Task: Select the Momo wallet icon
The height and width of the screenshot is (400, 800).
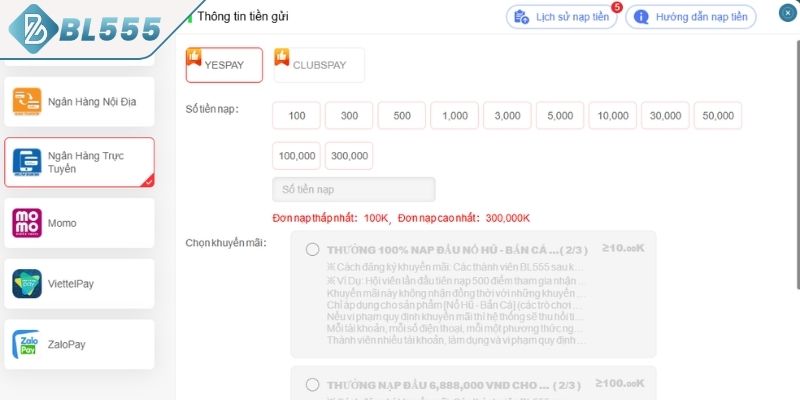Action: click(27, 223)
